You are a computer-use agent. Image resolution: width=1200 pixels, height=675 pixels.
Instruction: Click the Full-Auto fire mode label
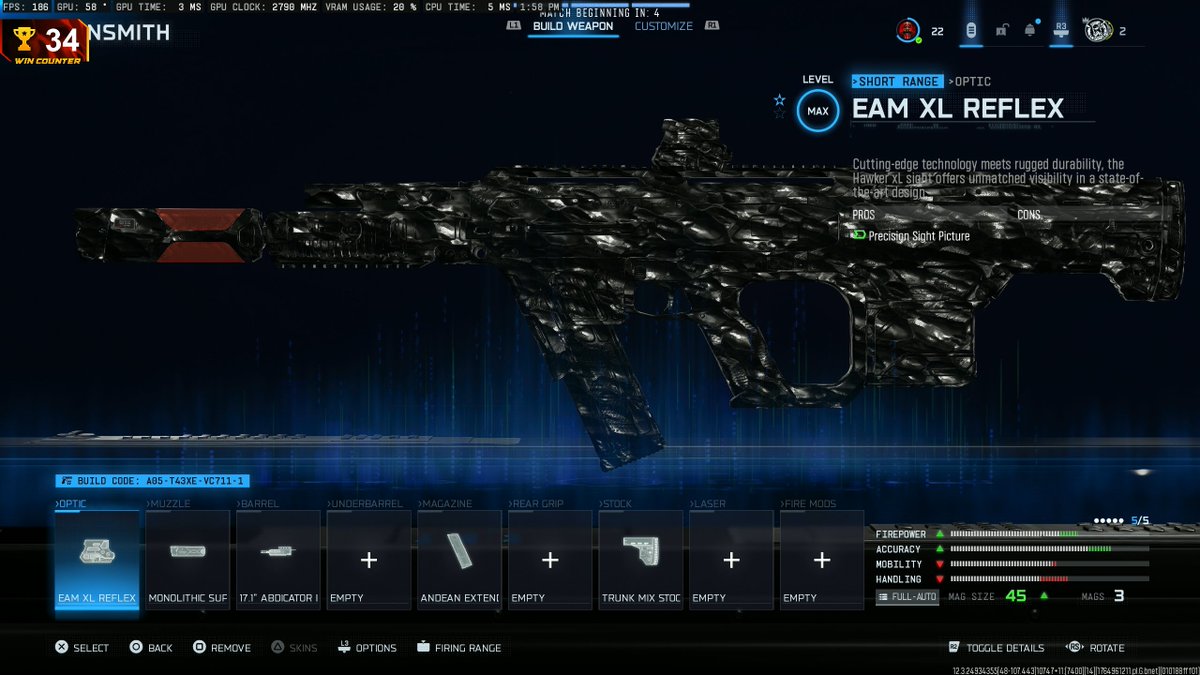(907, 597)
